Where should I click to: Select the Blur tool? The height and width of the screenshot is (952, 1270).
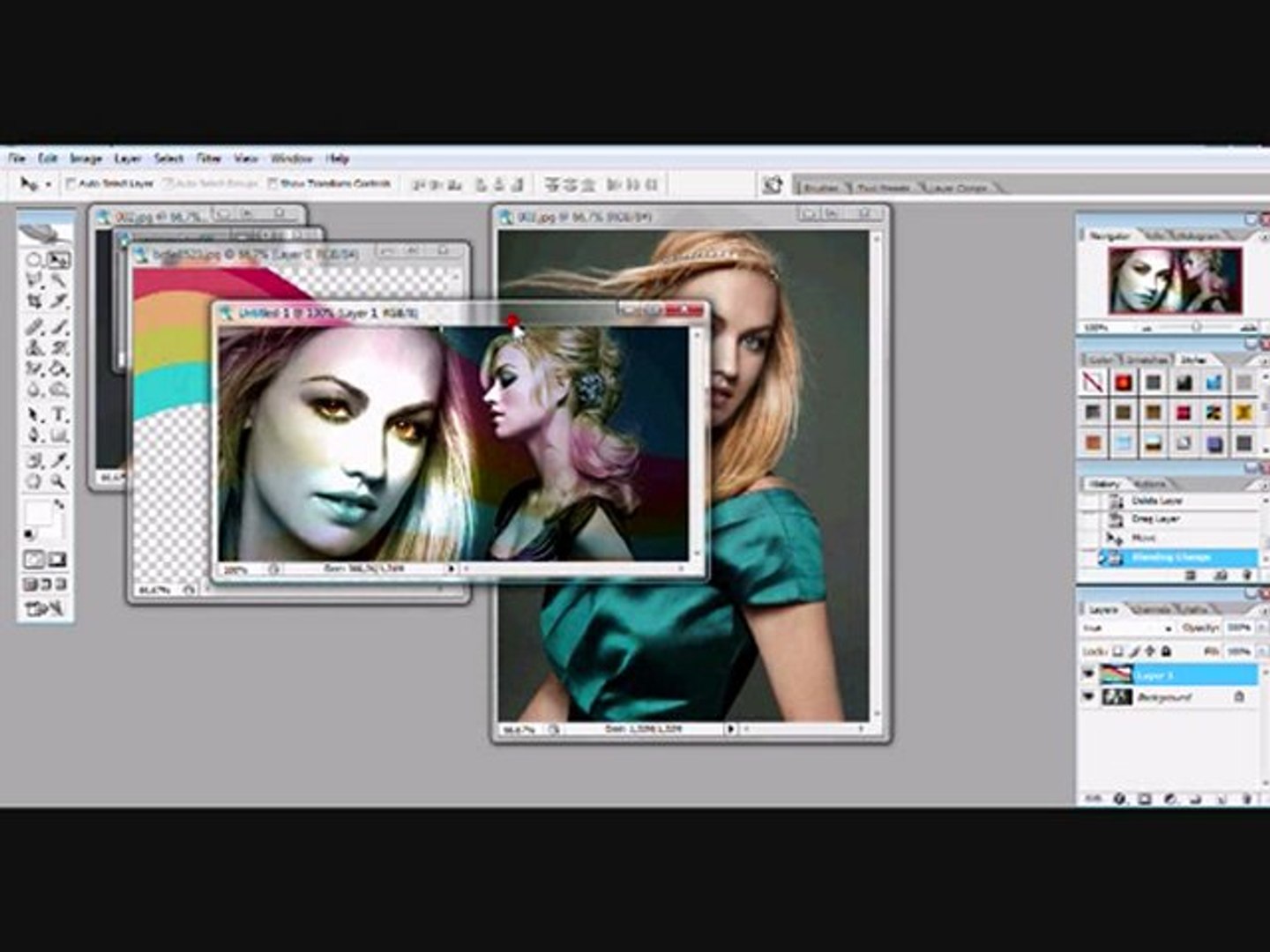[x=34, y=389]
